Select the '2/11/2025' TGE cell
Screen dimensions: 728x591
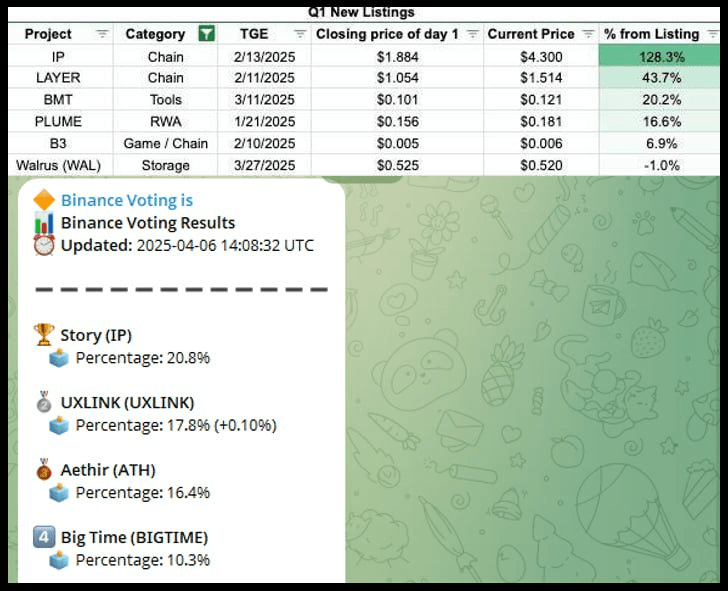click(265, 78)
